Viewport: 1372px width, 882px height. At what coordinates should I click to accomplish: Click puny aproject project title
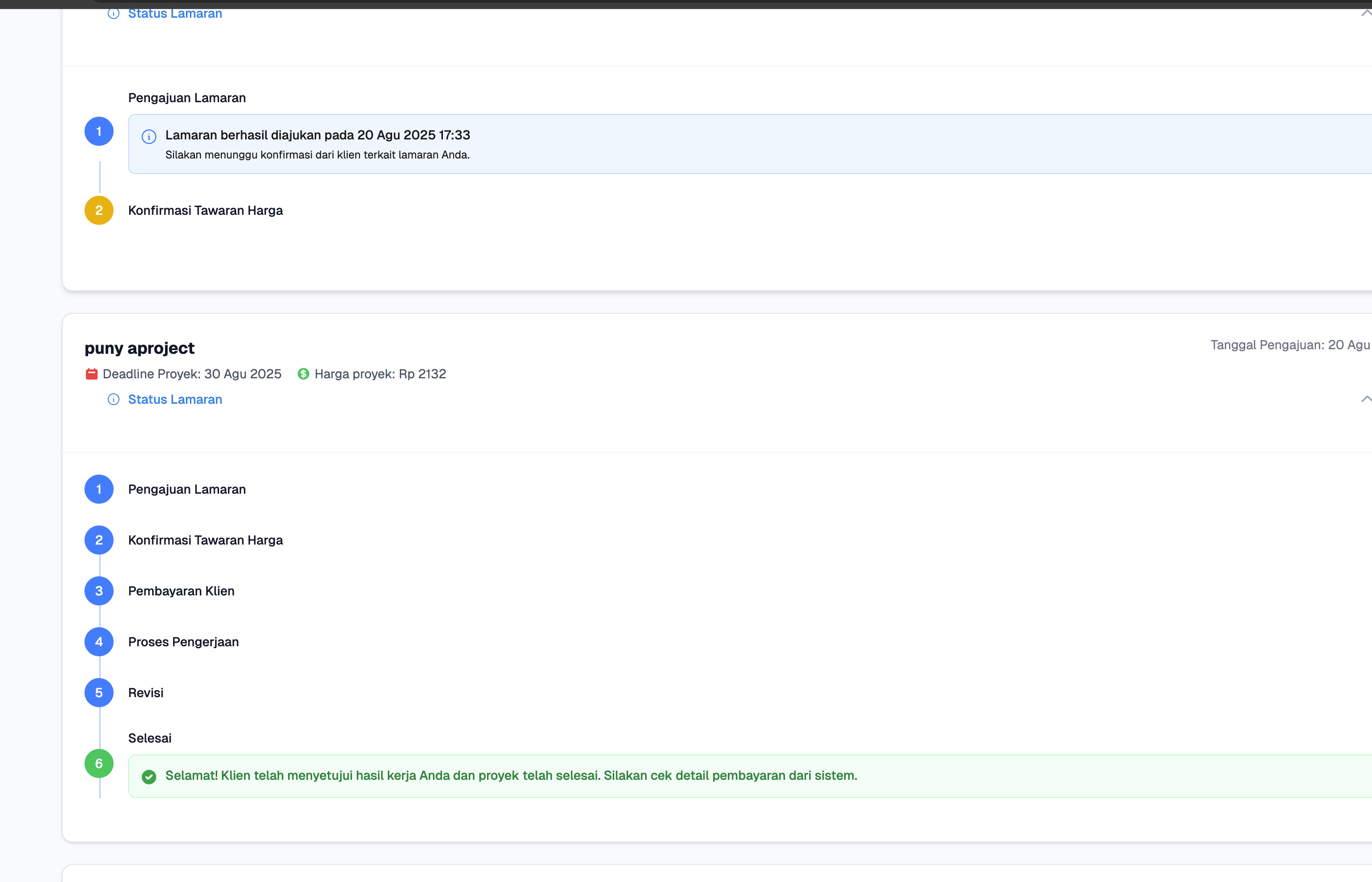click(140, 348)
